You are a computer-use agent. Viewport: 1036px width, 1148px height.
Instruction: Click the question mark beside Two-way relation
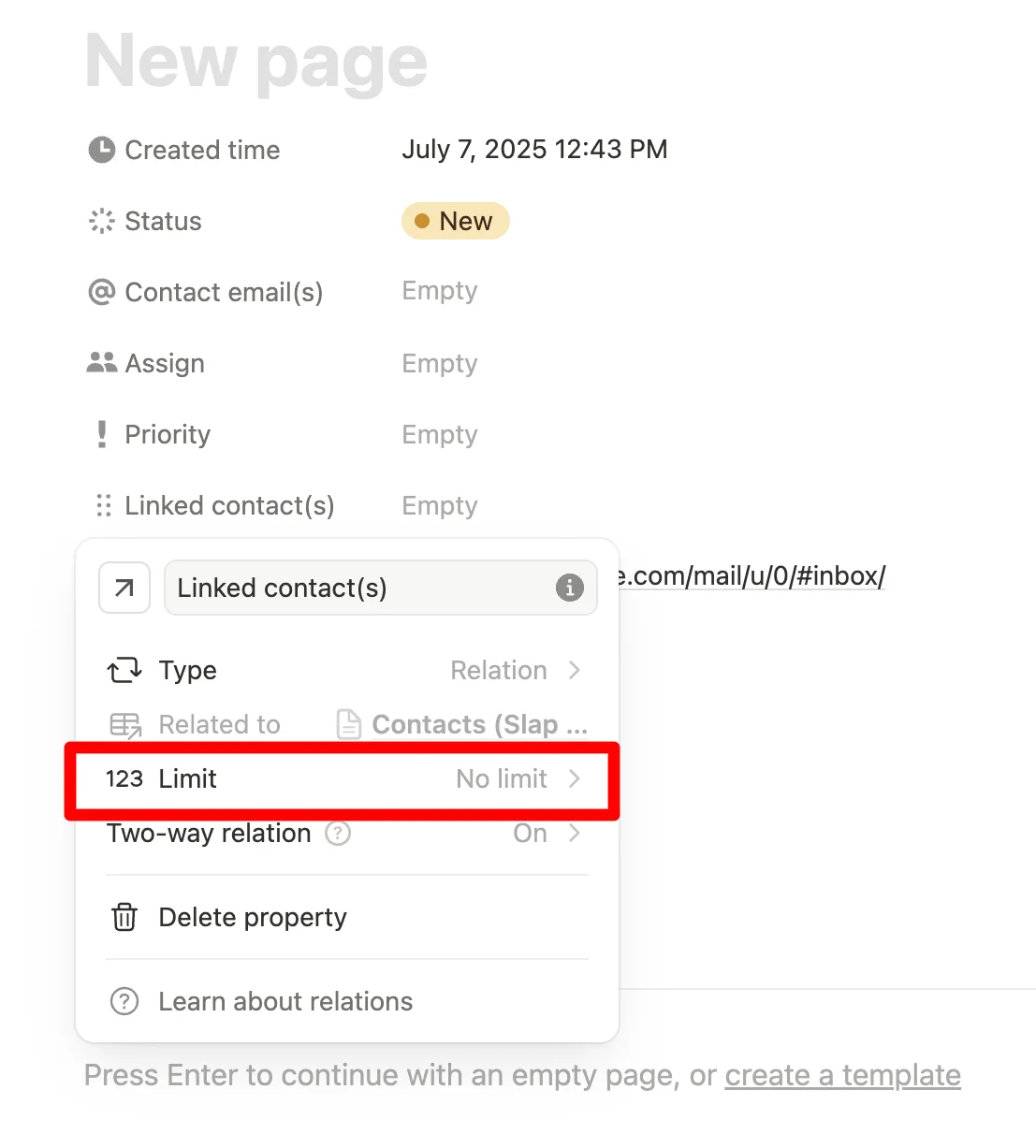click(x=338, y=833)
